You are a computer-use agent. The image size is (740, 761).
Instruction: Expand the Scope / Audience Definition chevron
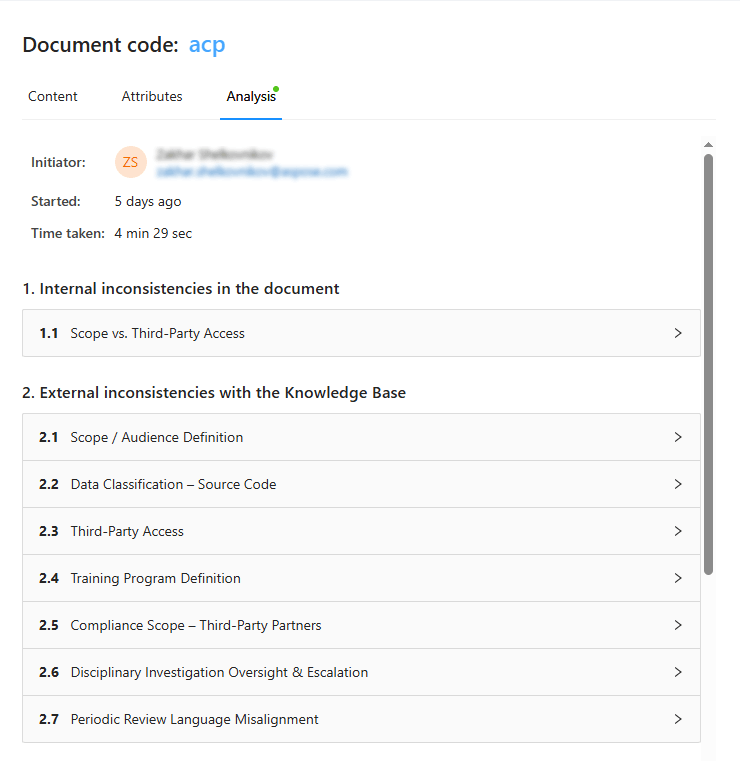[x=678, y=437]
